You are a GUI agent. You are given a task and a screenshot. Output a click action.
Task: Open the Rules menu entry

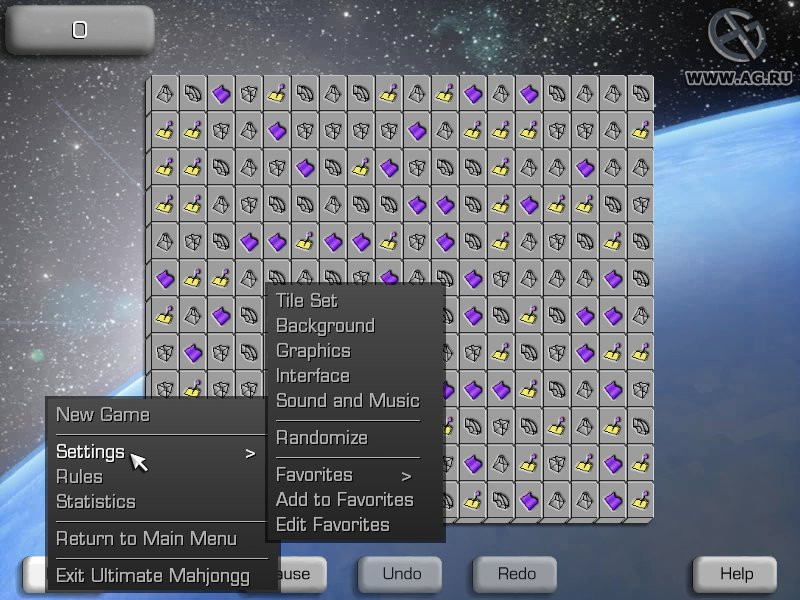click(80, 477)
